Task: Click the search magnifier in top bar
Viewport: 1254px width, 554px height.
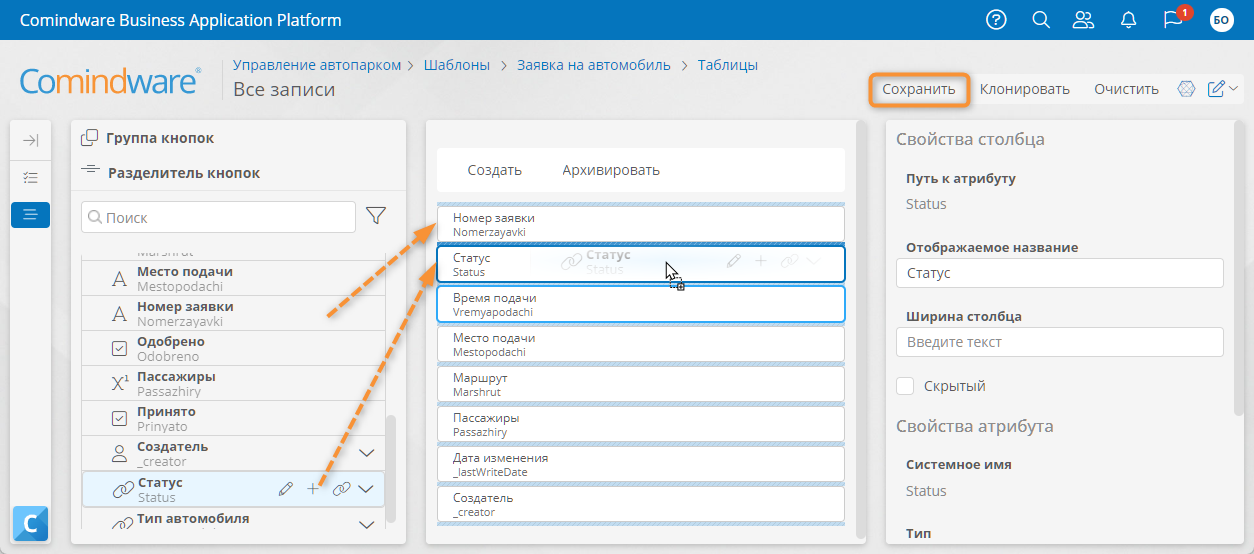Action: [x=1040, y=20]
